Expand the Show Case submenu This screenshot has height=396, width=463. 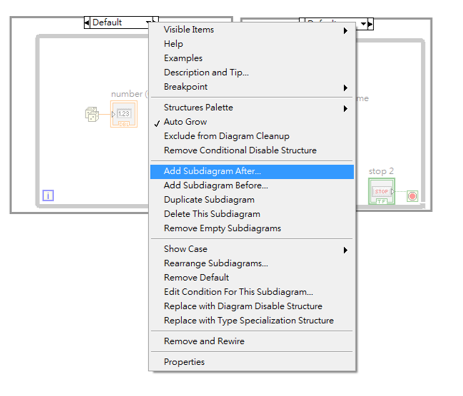252,249
